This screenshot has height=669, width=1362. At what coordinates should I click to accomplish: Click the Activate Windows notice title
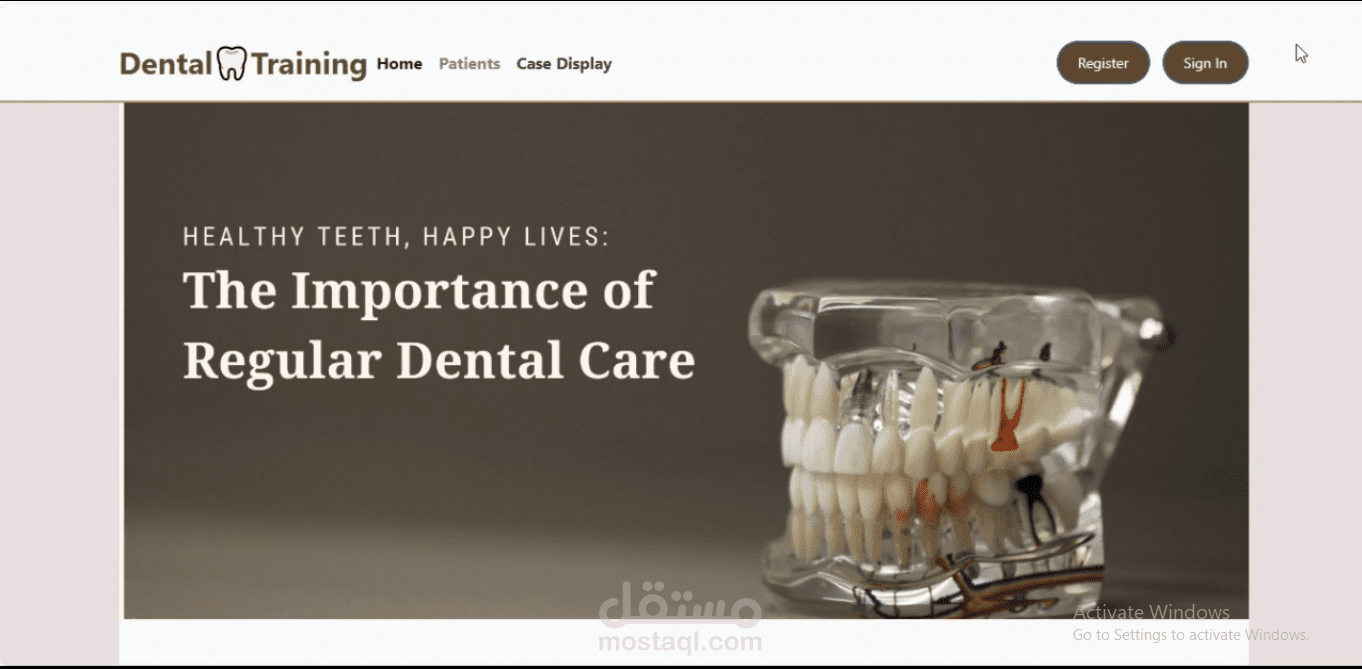click(1152, 612)
